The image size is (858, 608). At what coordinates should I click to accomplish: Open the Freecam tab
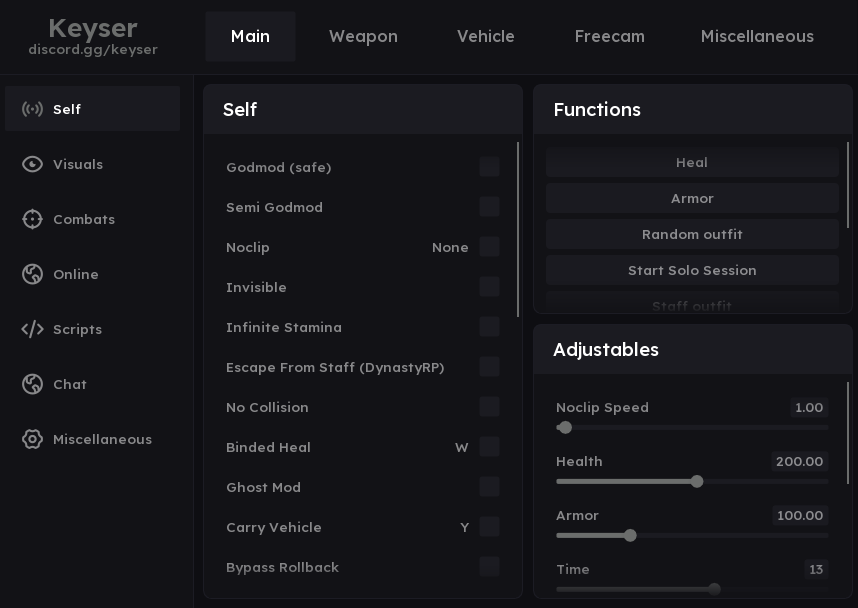tap(609, 36)
